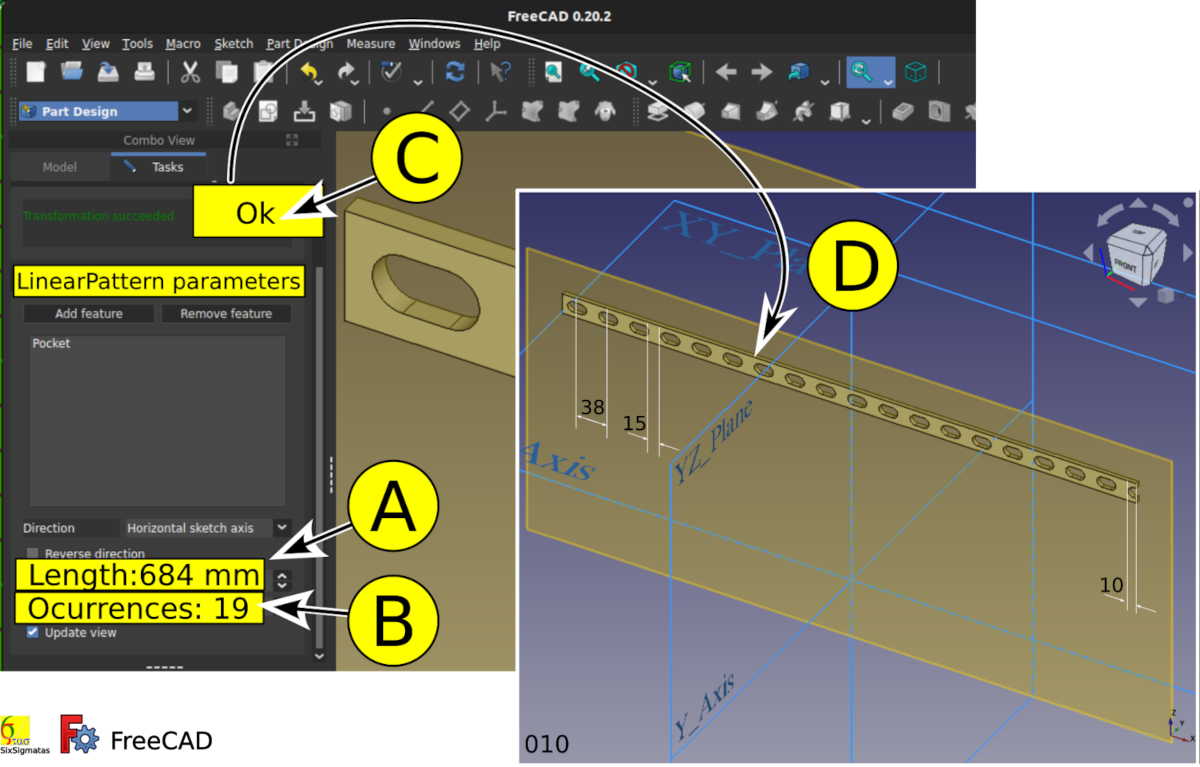Click the highlighted sync view magnifier icon
This screenshot has width=1200, height=767.
coord(860,72)
